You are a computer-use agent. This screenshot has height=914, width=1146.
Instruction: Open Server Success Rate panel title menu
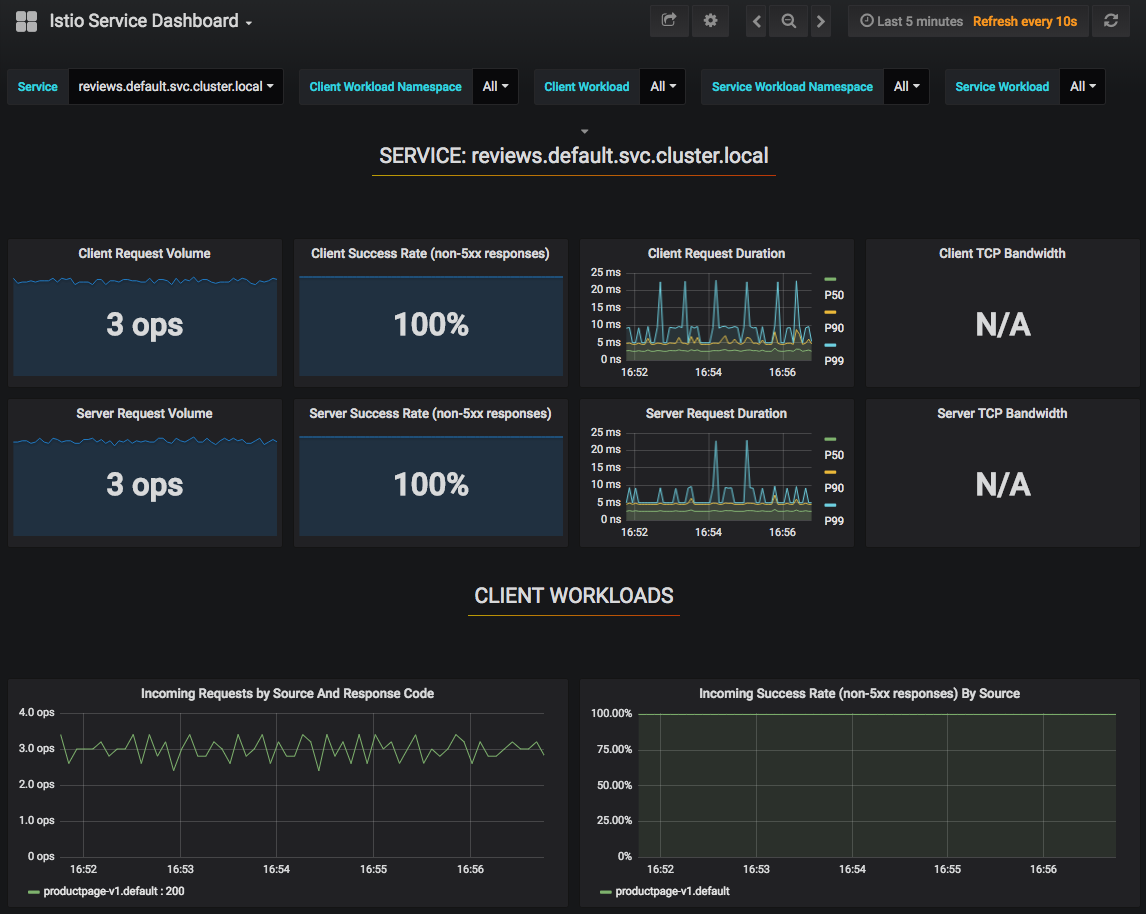430,413
